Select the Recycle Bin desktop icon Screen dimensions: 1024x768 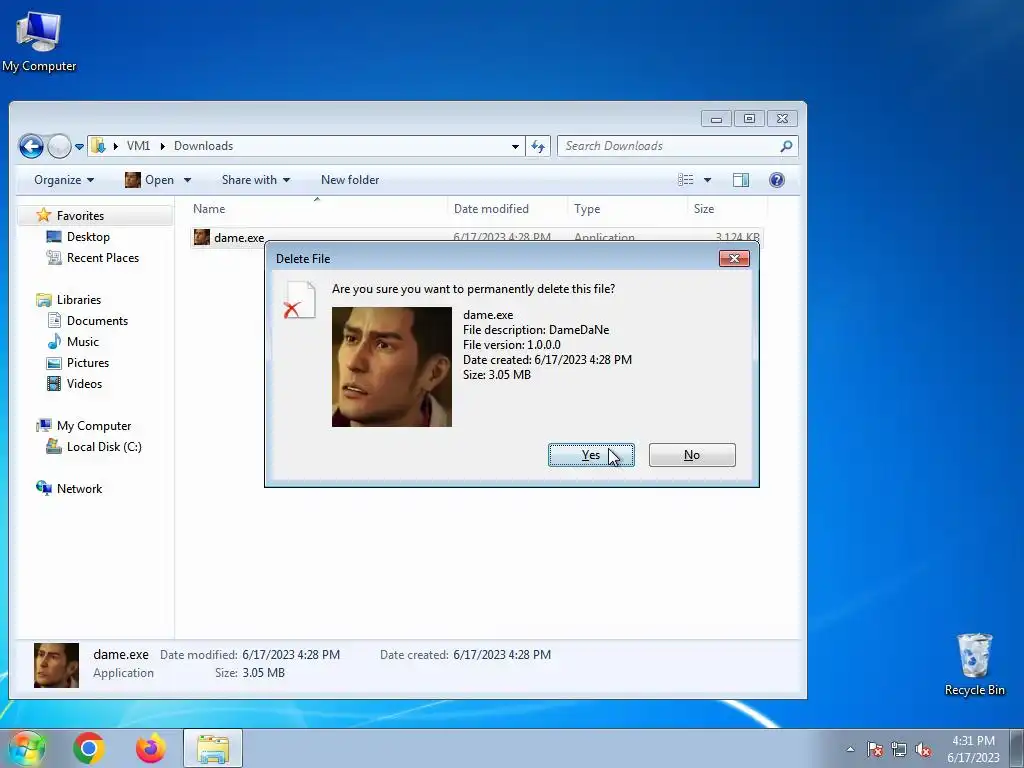(974, 665)
